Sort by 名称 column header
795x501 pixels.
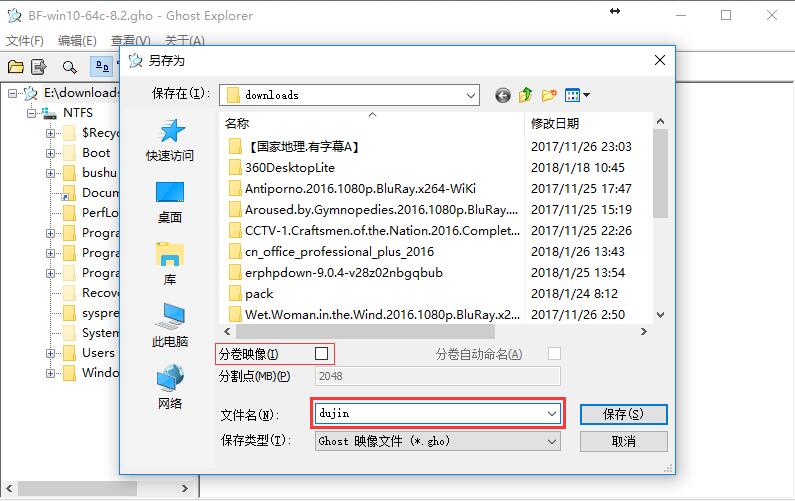(x=372, y=123)
